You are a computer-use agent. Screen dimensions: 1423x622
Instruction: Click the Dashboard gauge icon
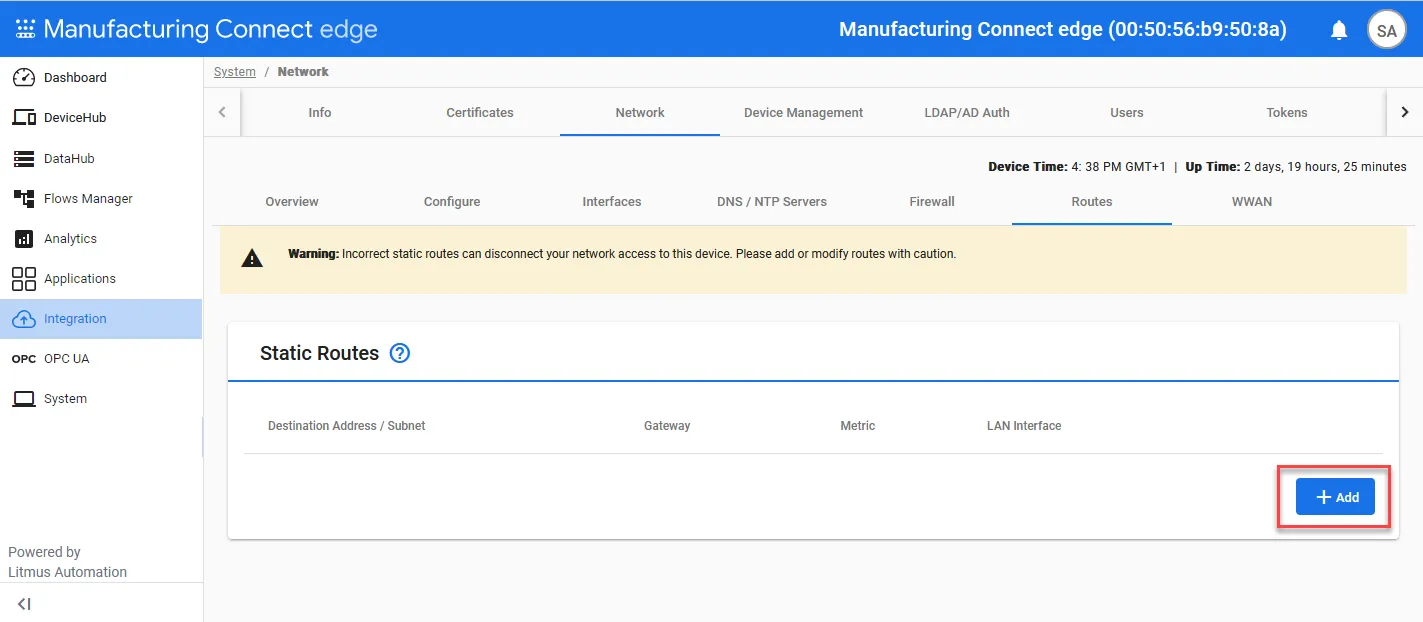24,78
